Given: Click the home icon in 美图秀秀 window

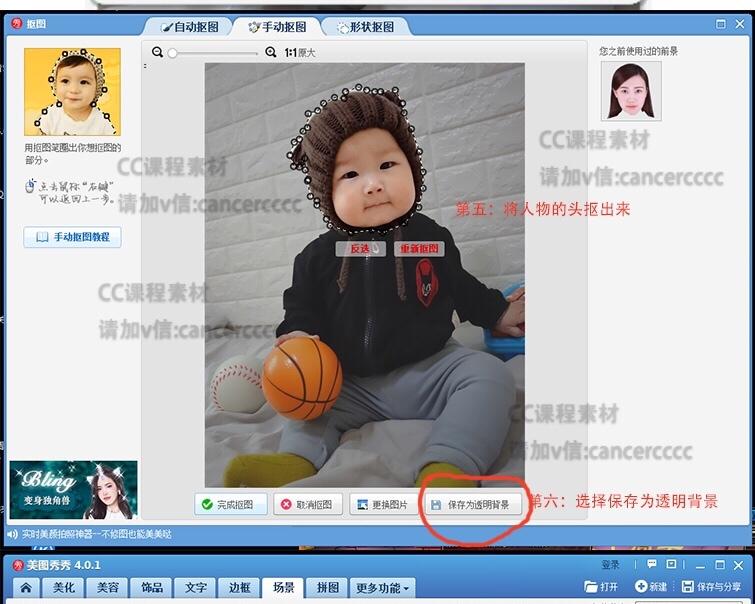Looking at the screenshot, I should coord(26,588).
